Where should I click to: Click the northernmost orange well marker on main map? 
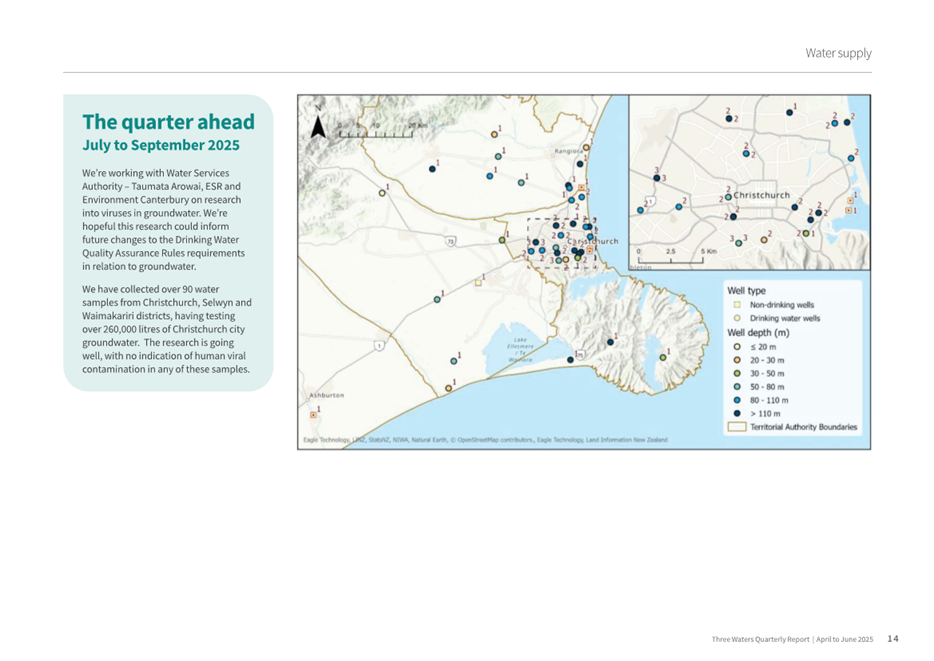click(x=494, y=135)
